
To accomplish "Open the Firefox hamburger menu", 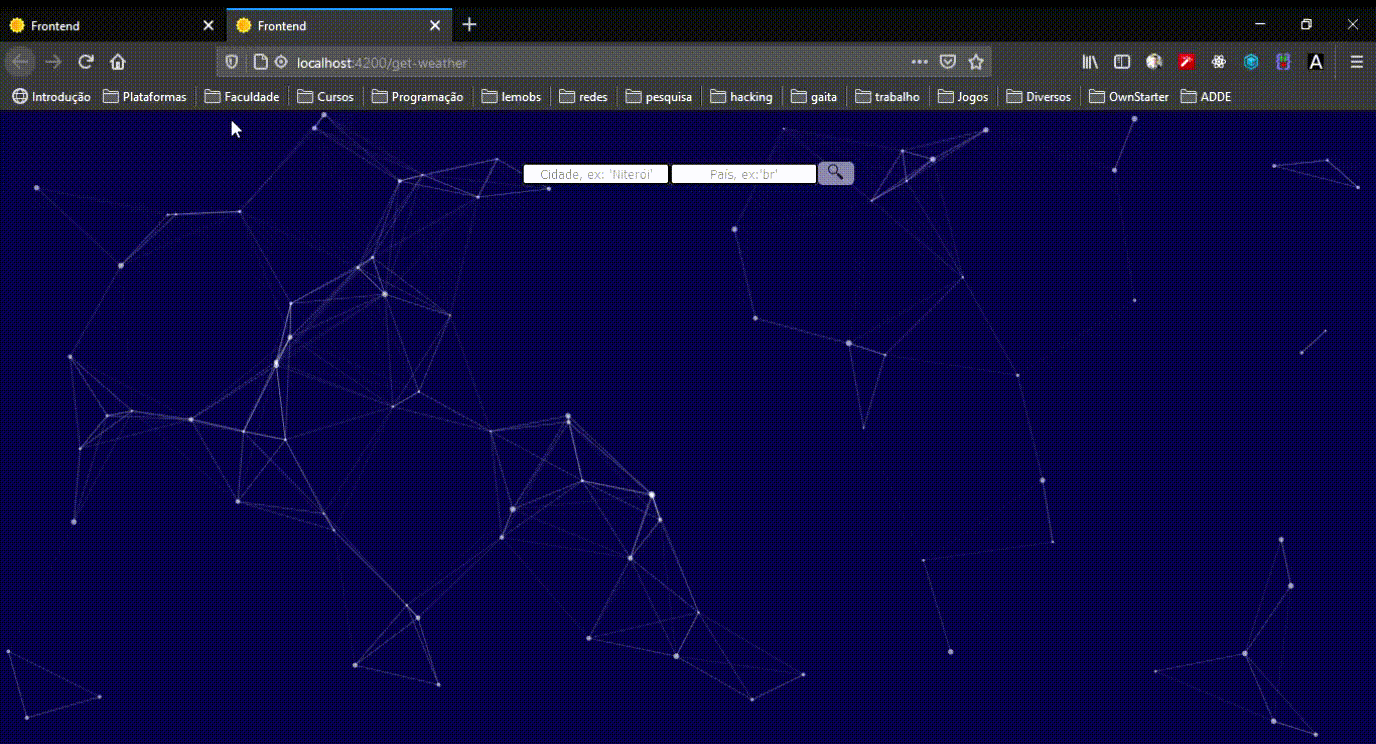I will coord(1357,62).
